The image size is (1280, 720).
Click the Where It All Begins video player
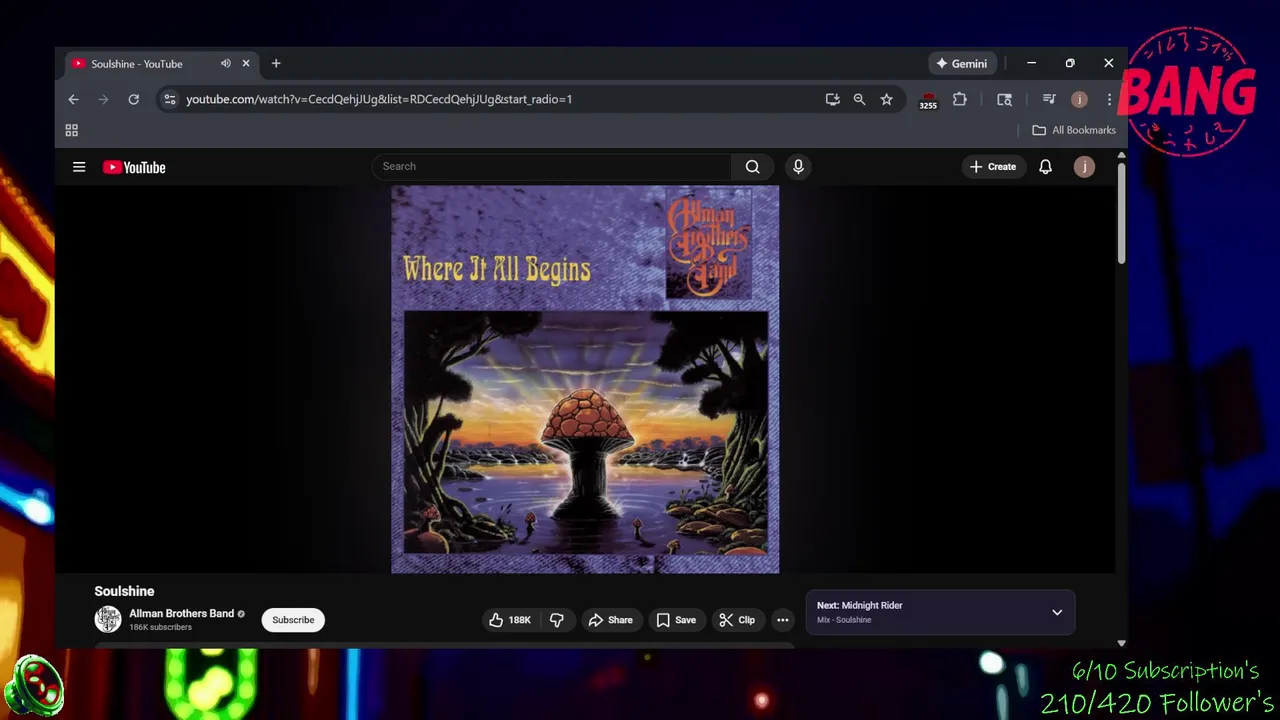pos(585,379)
